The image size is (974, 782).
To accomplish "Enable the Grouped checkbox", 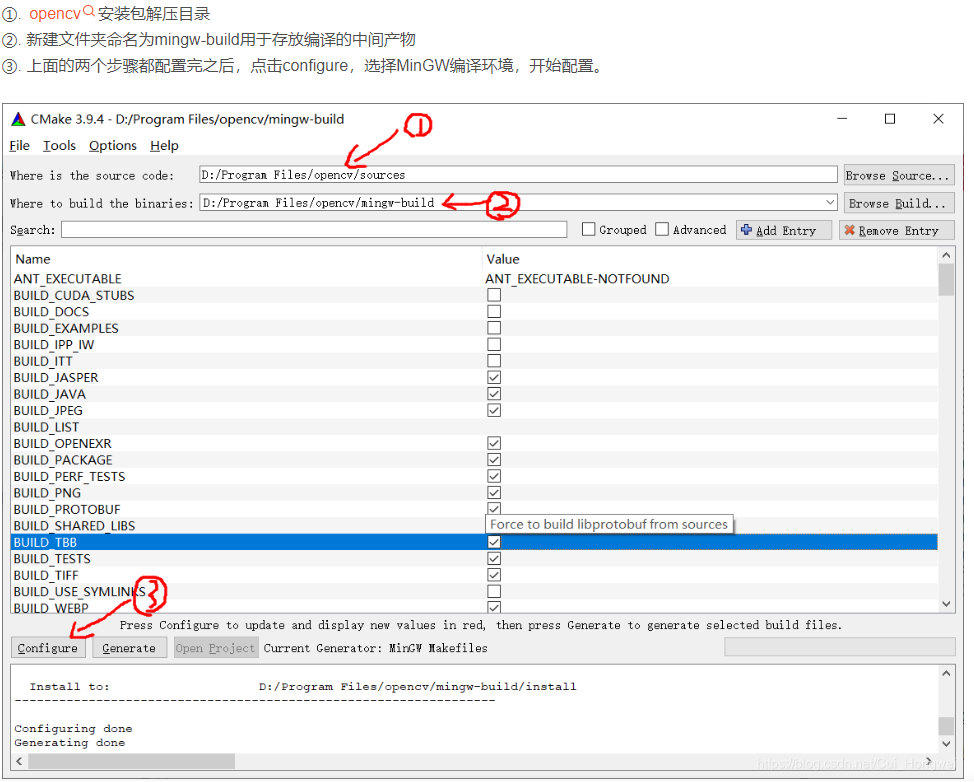I will [588, 229].
